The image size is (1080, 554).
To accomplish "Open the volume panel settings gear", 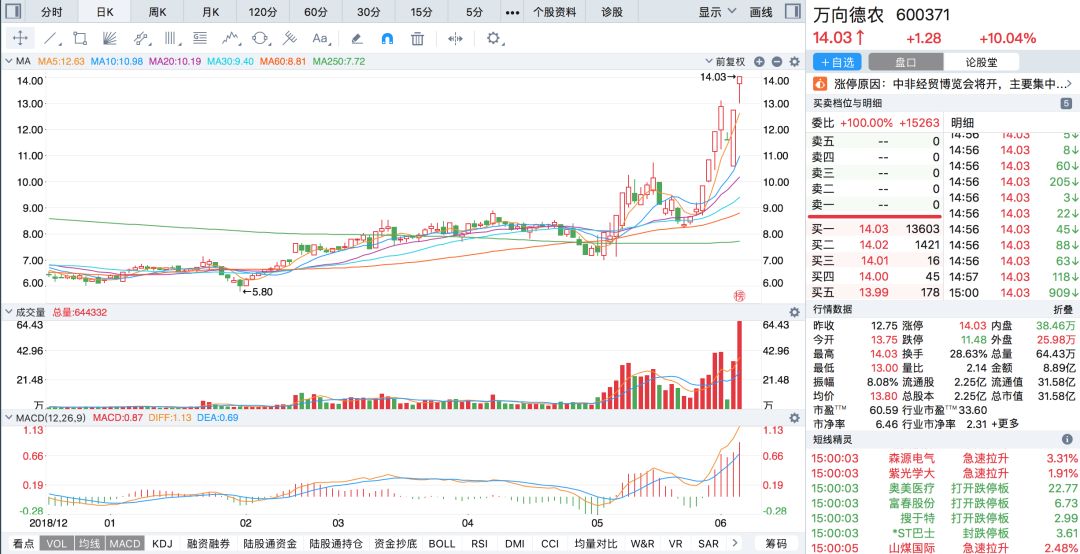I will tap(794, 312).
